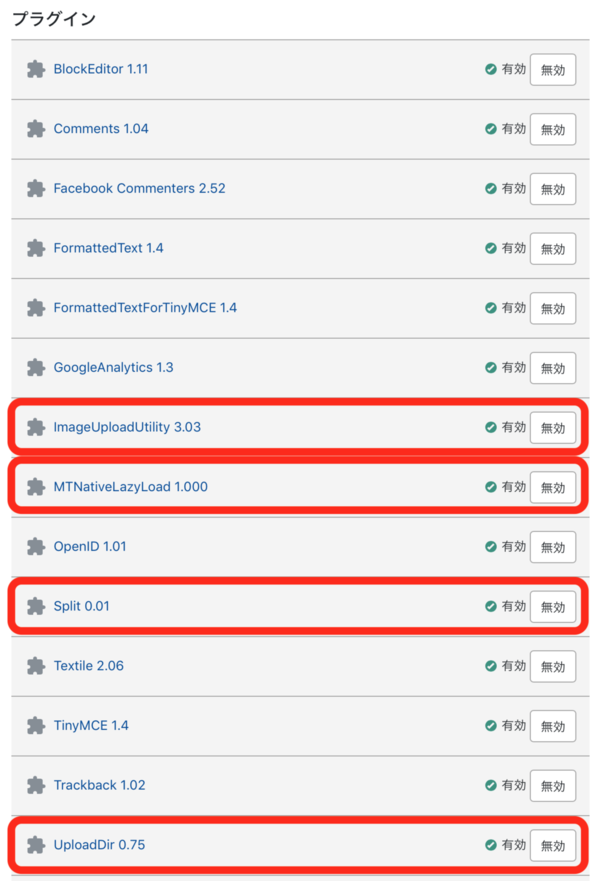600x881 pixels.
Task: Click the 有効 status text for BlockEditor
Action: pyautogui.click(x=513, y=69)
